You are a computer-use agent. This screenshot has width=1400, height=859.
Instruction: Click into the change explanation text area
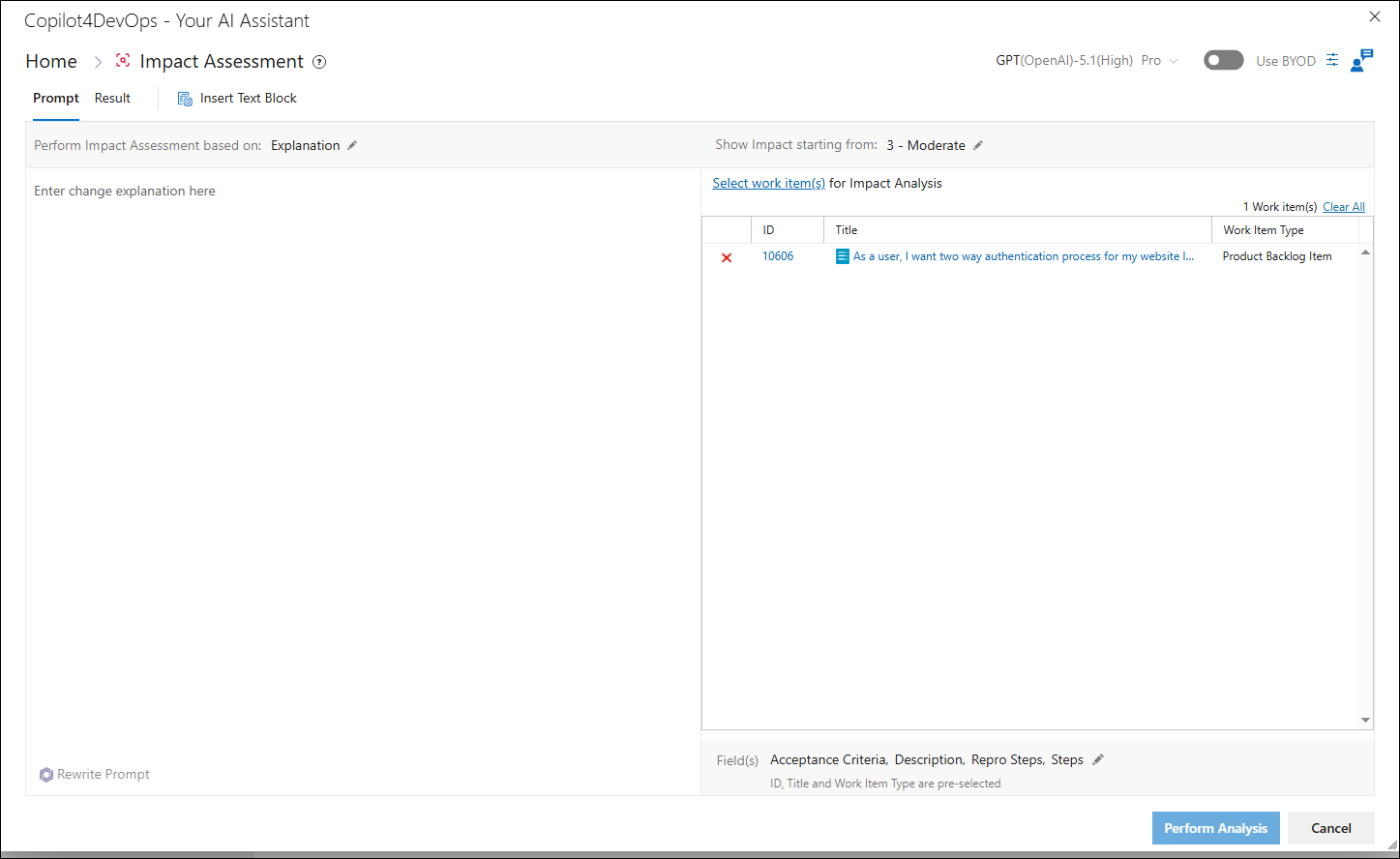363,464
